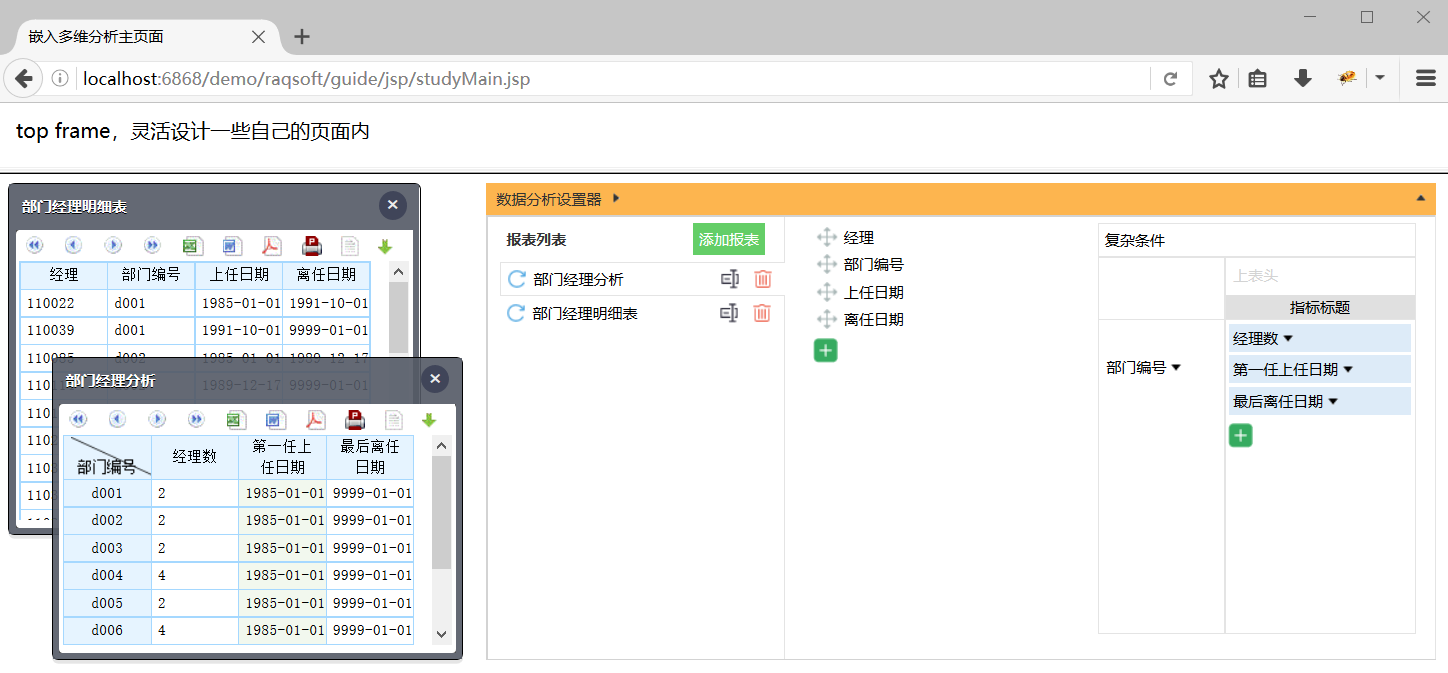Expand the 数据分析设置器 arrow
The image size is (1448, 673).
[x=616, y=198]
